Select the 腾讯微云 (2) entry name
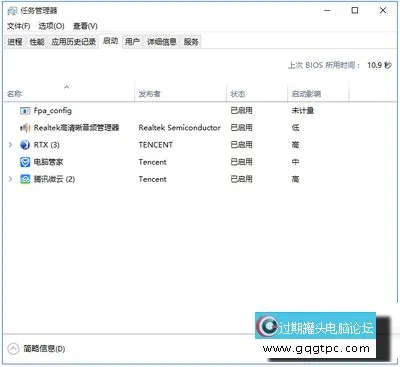The width and height of the screenshot is (400, 367). coord(54,179)
